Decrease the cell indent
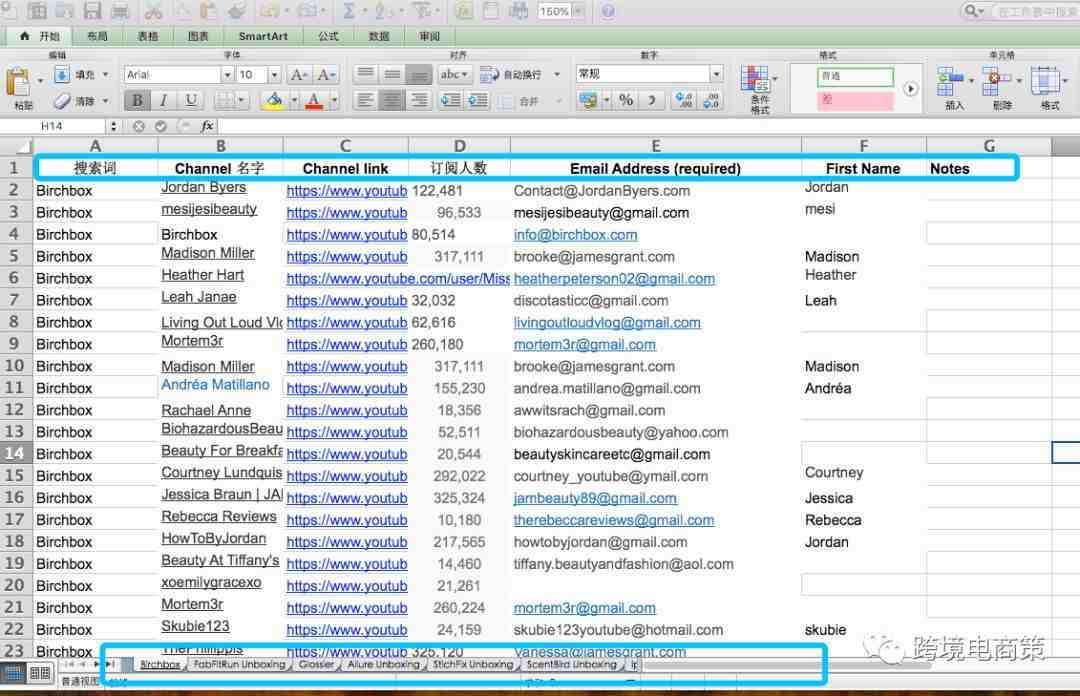 450,101
